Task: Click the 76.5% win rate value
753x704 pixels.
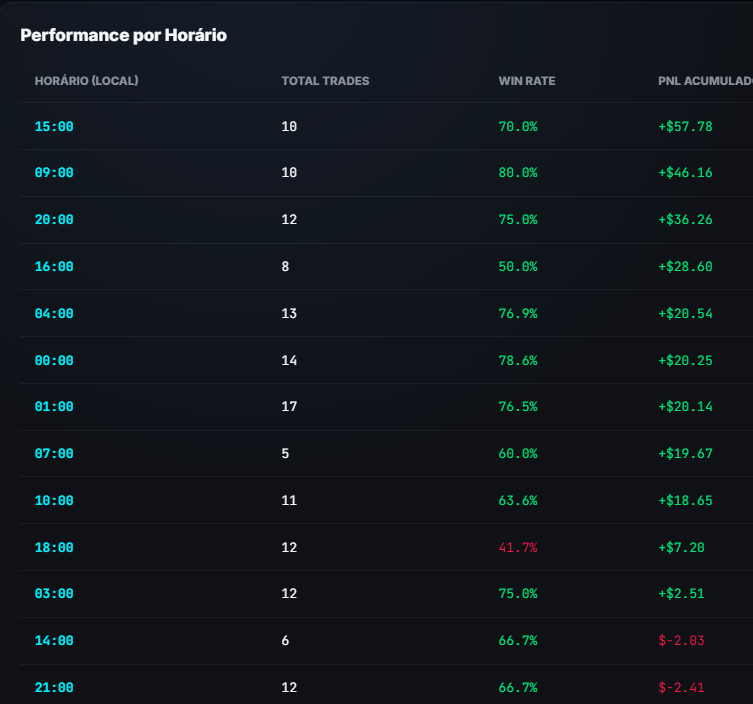Action: pyautogui.click(x=518, y=407)
